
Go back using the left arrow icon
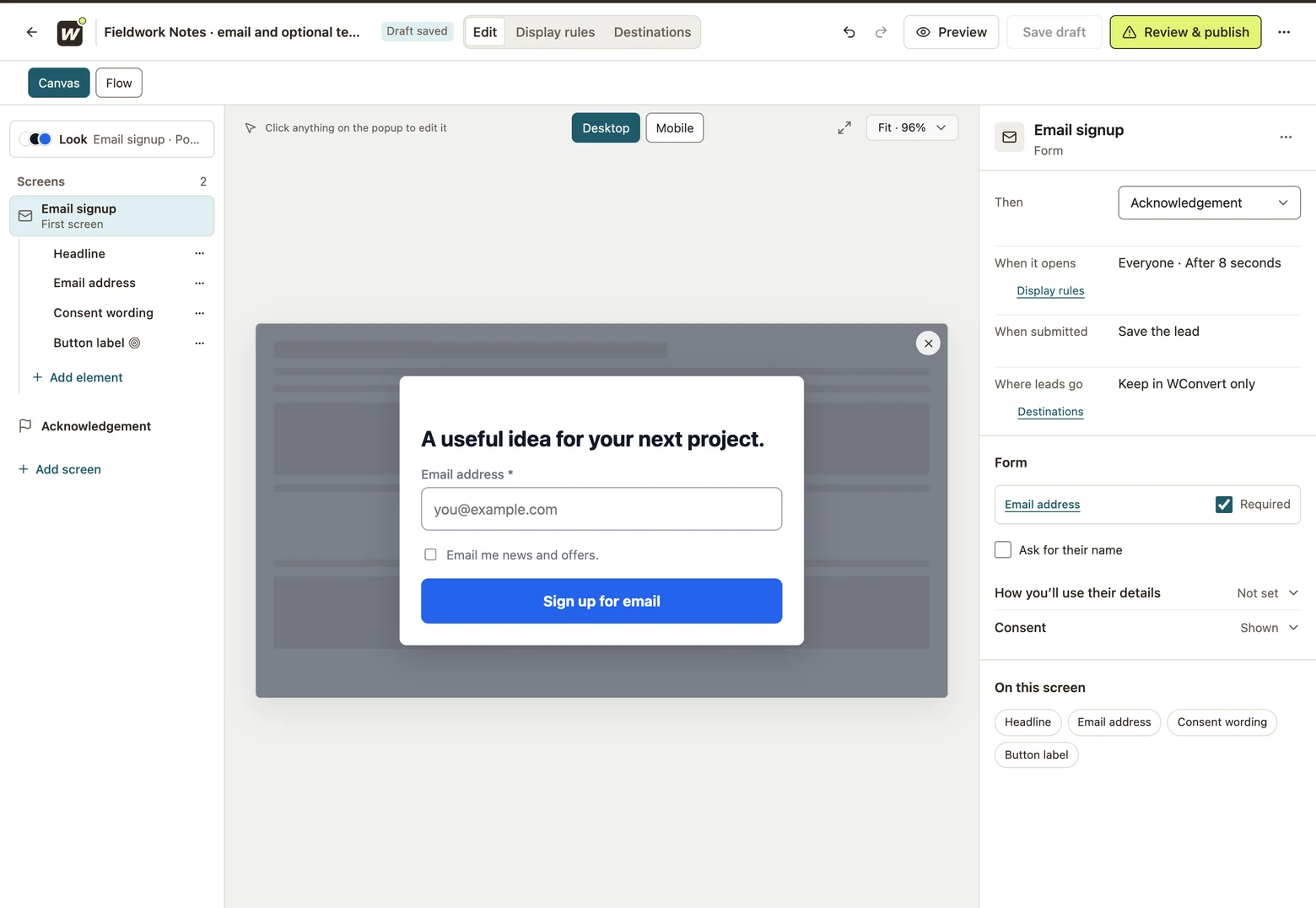[32, 32]
